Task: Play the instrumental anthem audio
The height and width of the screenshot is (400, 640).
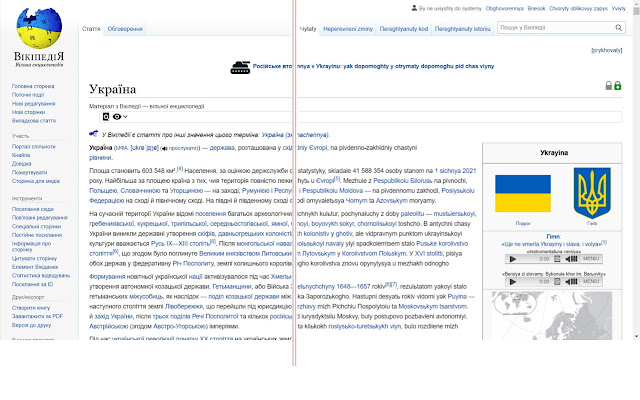Action: pos(513,259)
